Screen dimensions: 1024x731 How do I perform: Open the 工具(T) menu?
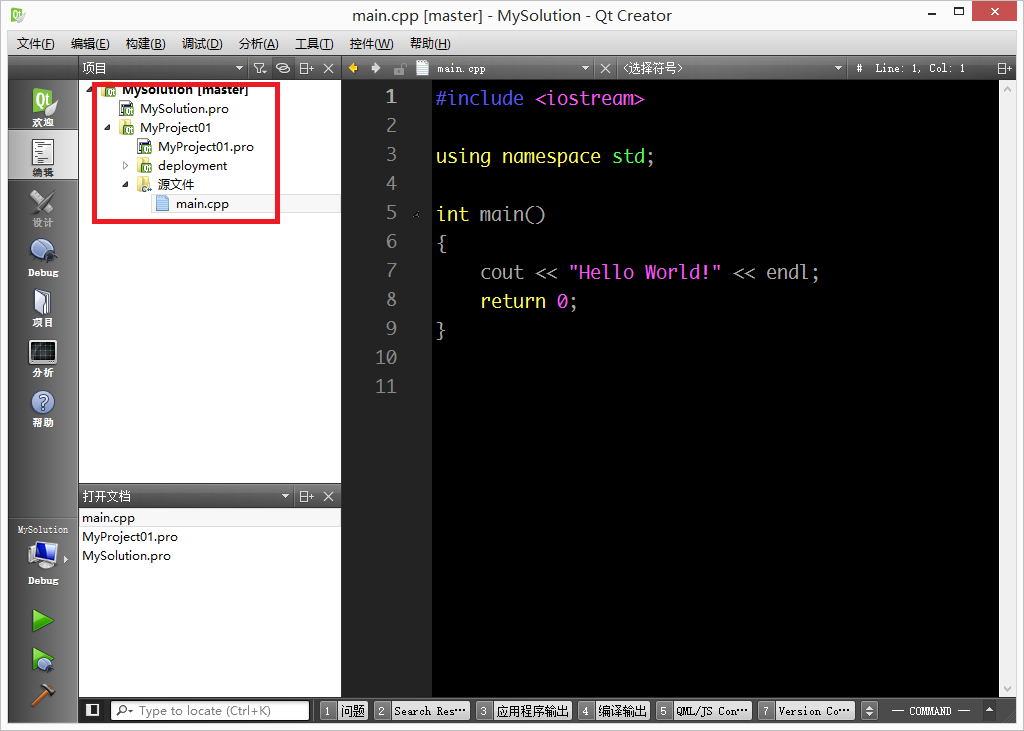314,44
